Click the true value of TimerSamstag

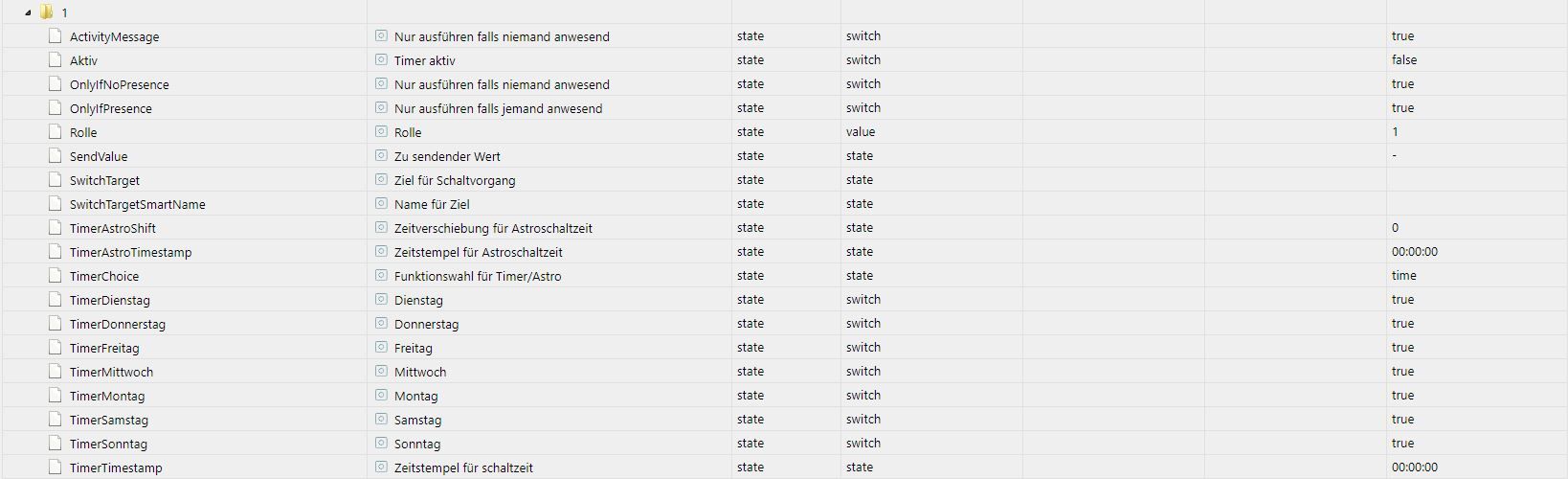(x=1402, y=419)
